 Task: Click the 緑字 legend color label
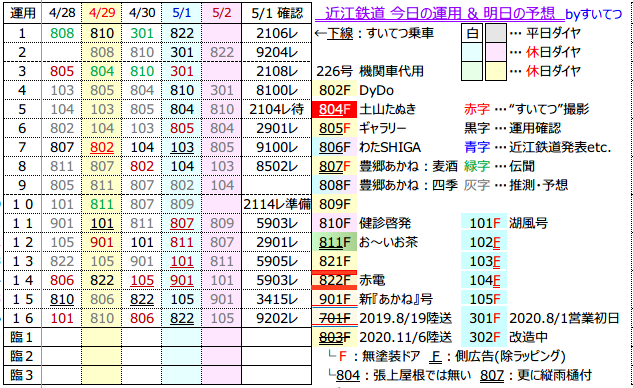tap(477, 166)
